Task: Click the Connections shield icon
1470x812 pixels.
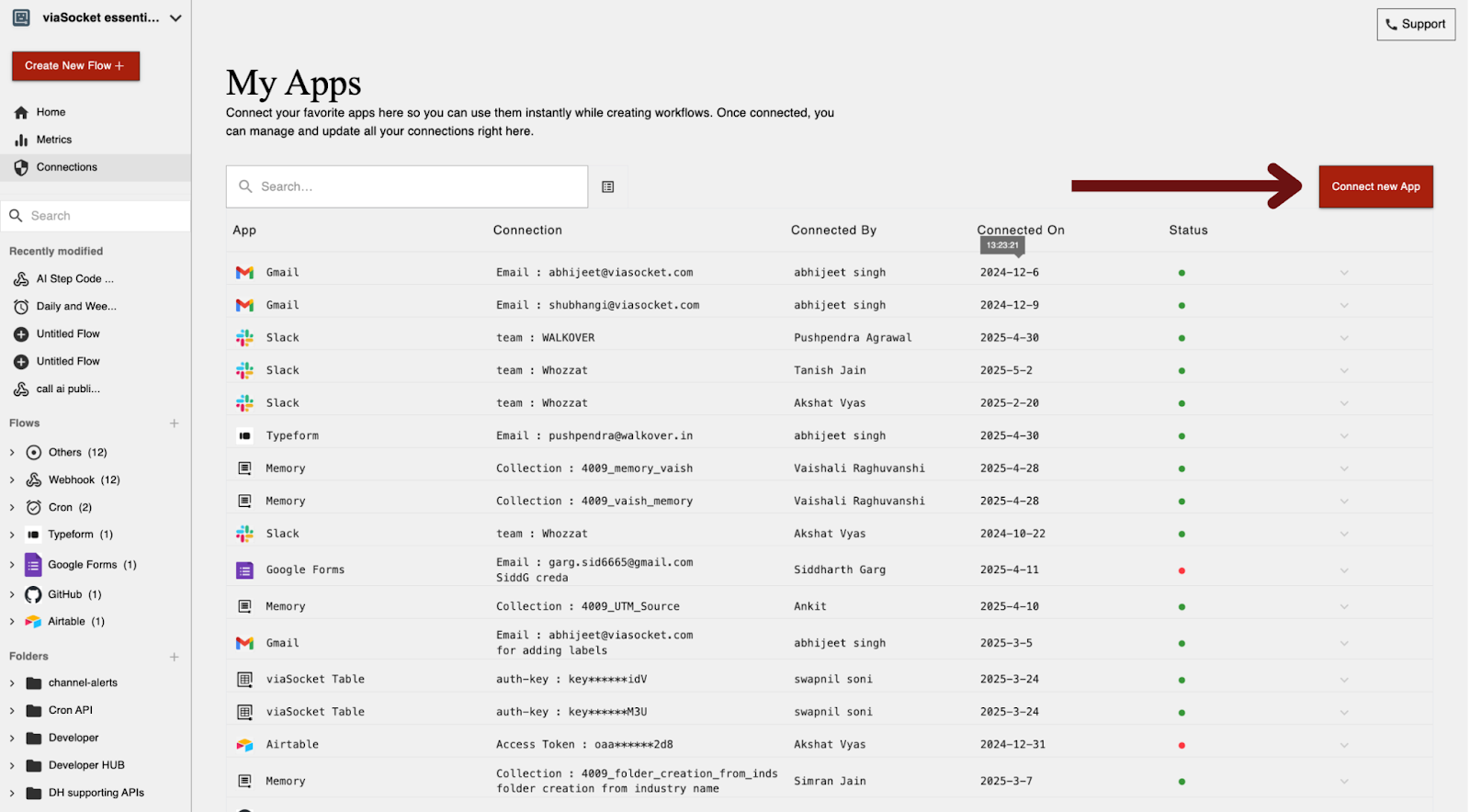Action: point(21,167)
